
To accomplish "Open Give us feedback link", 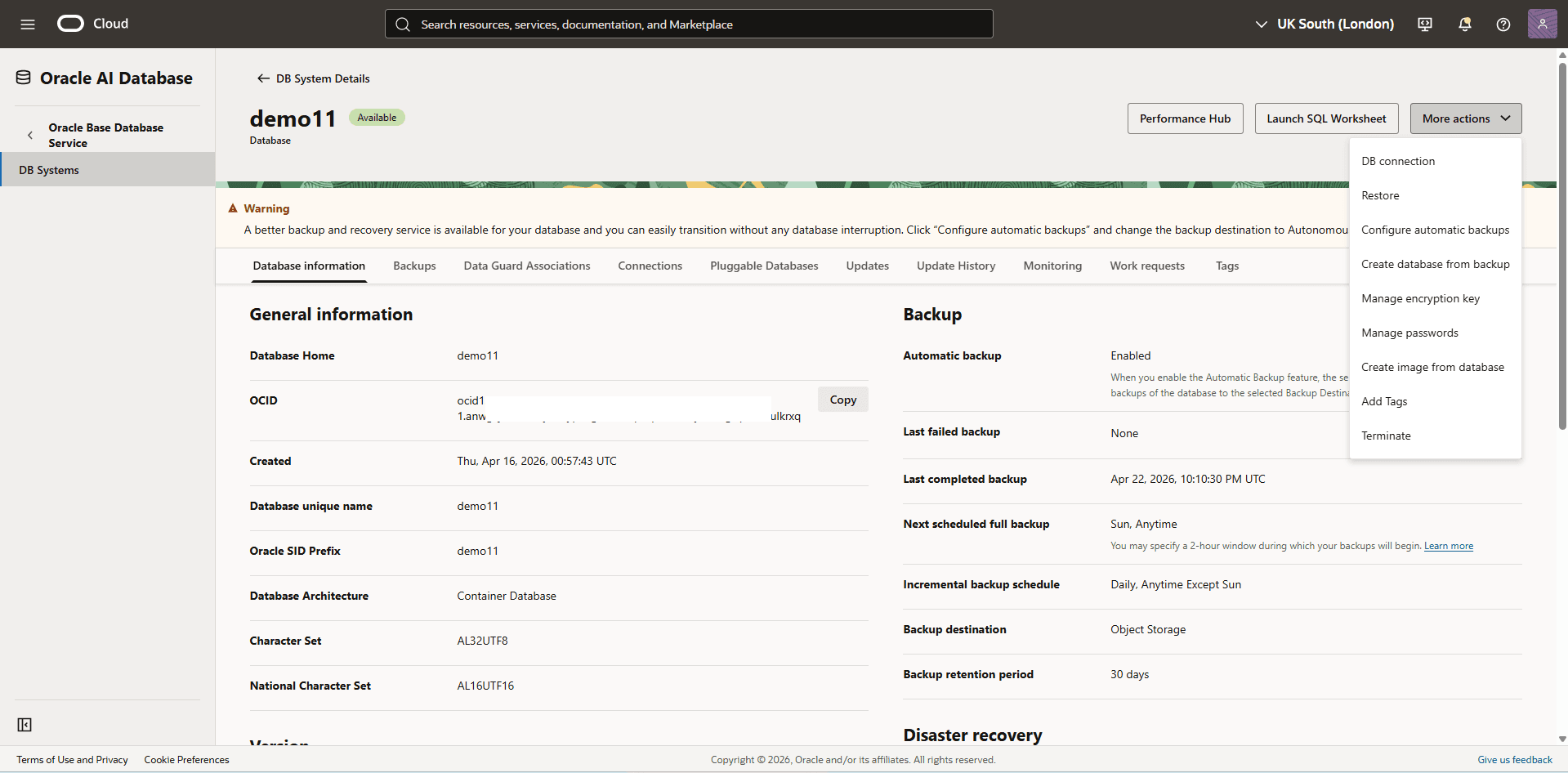I will point(1514,760).
